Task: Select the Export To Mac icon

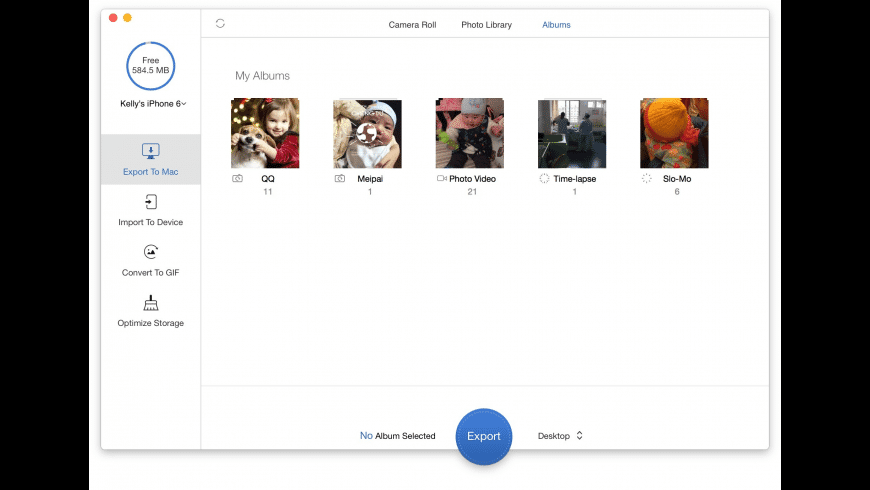Action: [150, 151]
